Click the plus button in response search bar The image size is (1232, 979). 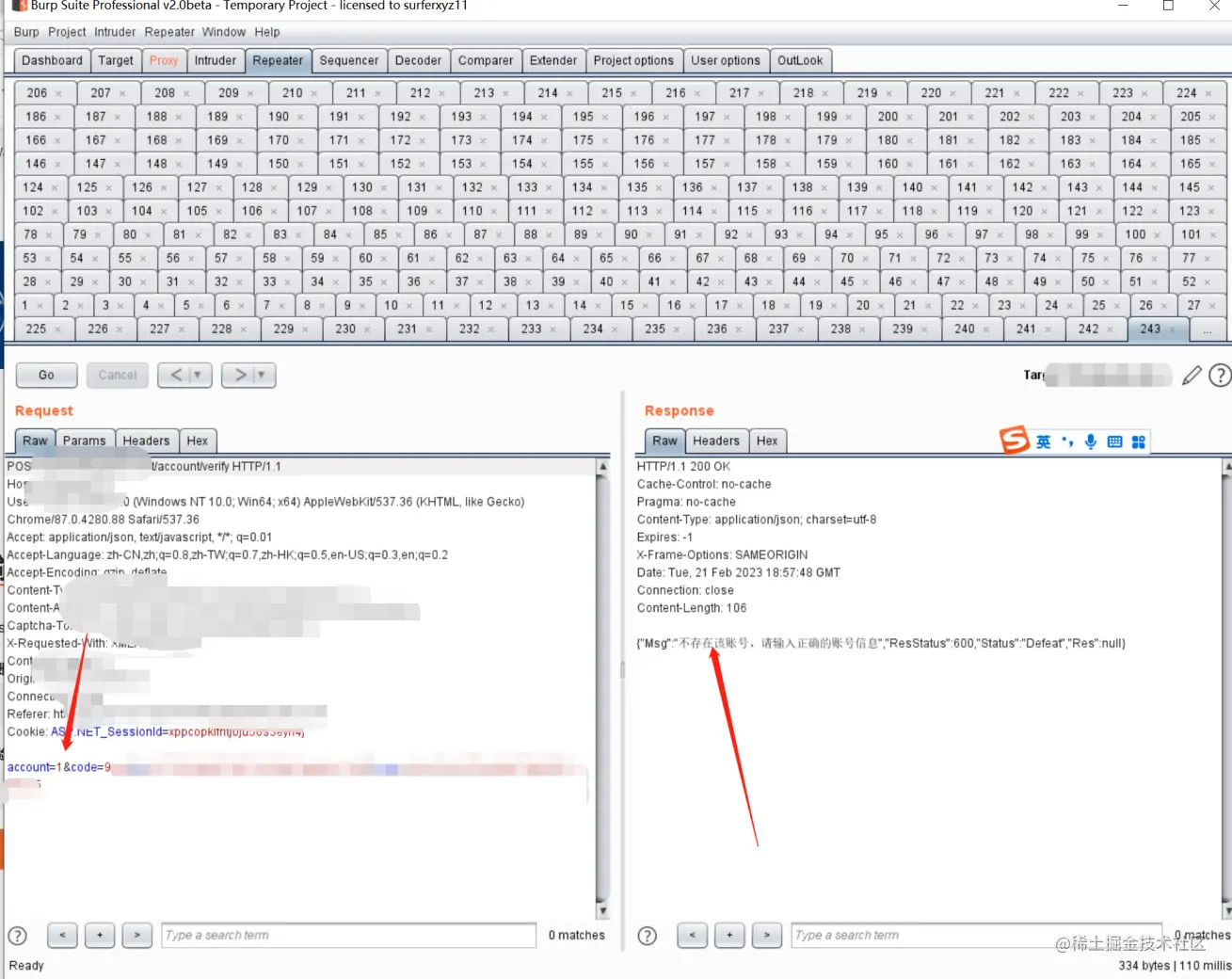click(x=729, y=935)
